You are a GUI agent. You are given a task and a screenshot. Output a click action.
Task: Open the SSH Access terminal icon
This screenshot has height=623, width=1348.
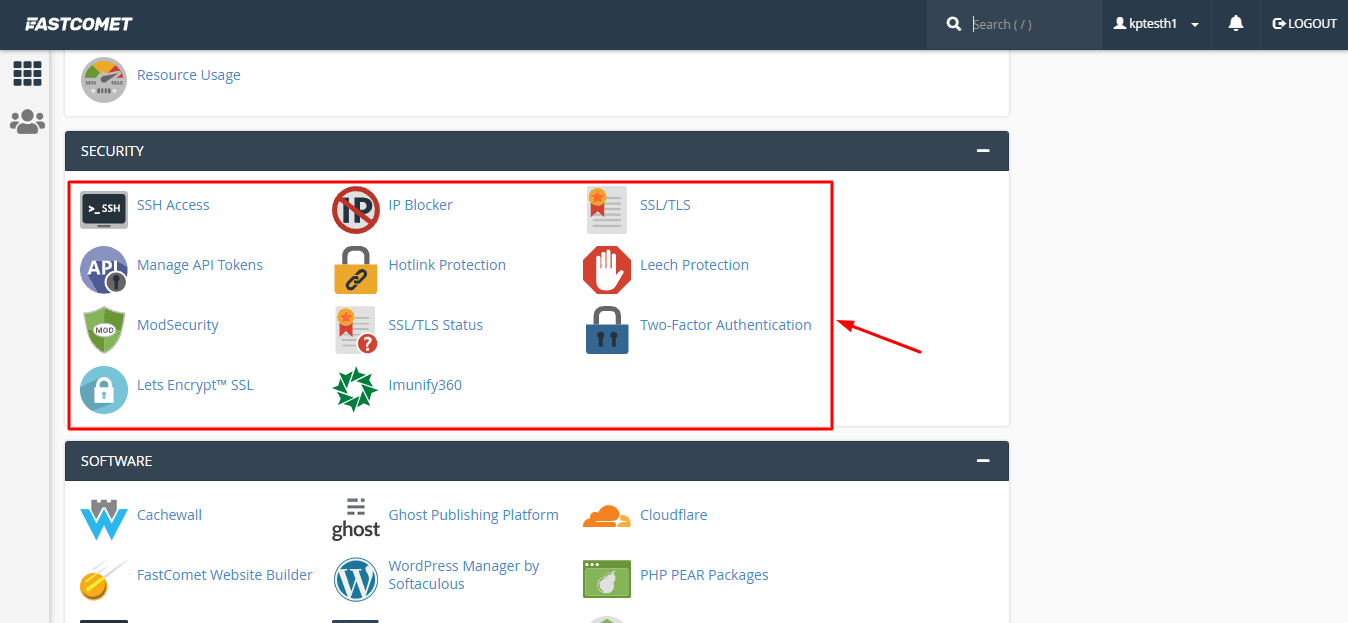point(104,209)
